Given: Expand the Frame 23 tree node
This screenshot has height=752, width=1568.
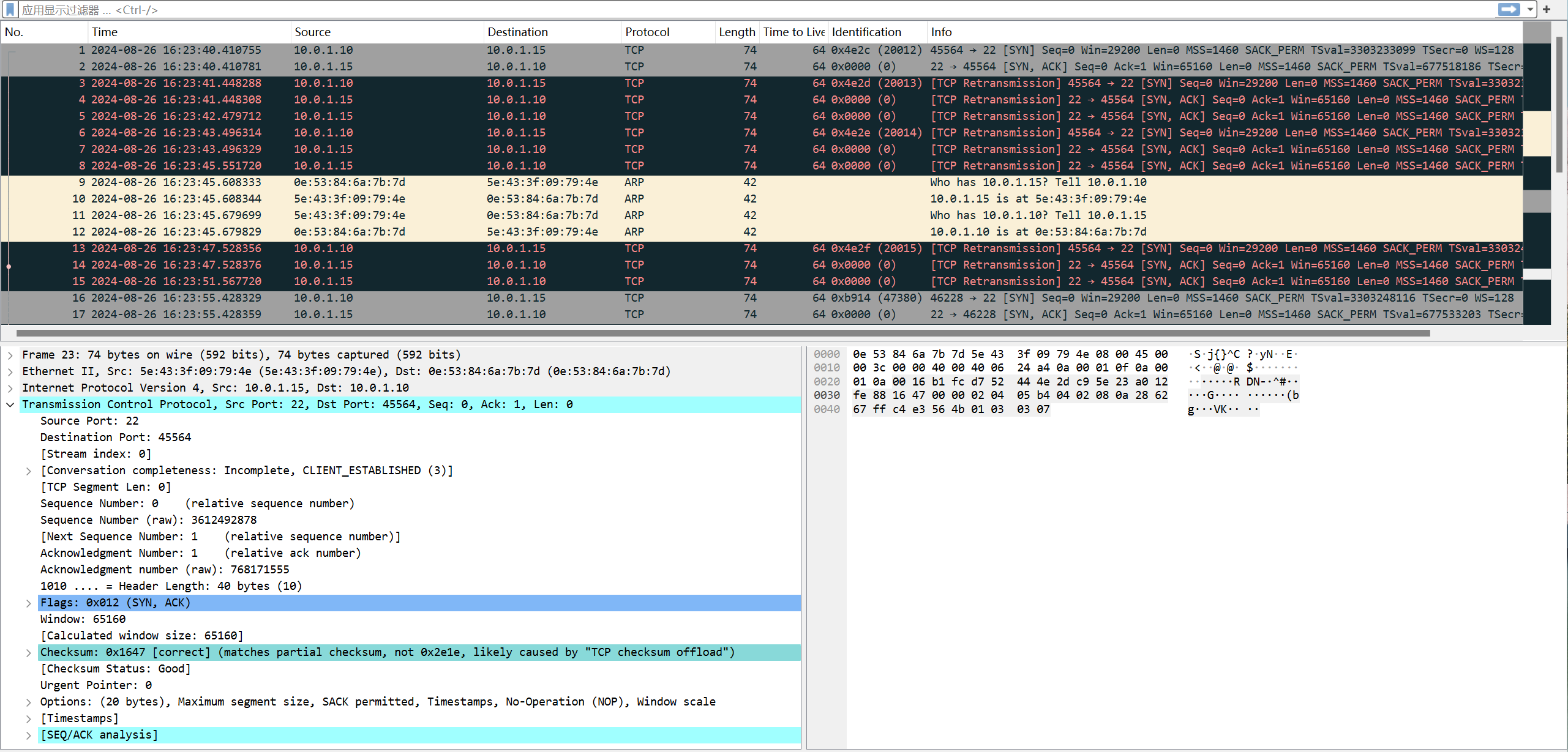Looking at the screenshot, I should pos(10,355).
